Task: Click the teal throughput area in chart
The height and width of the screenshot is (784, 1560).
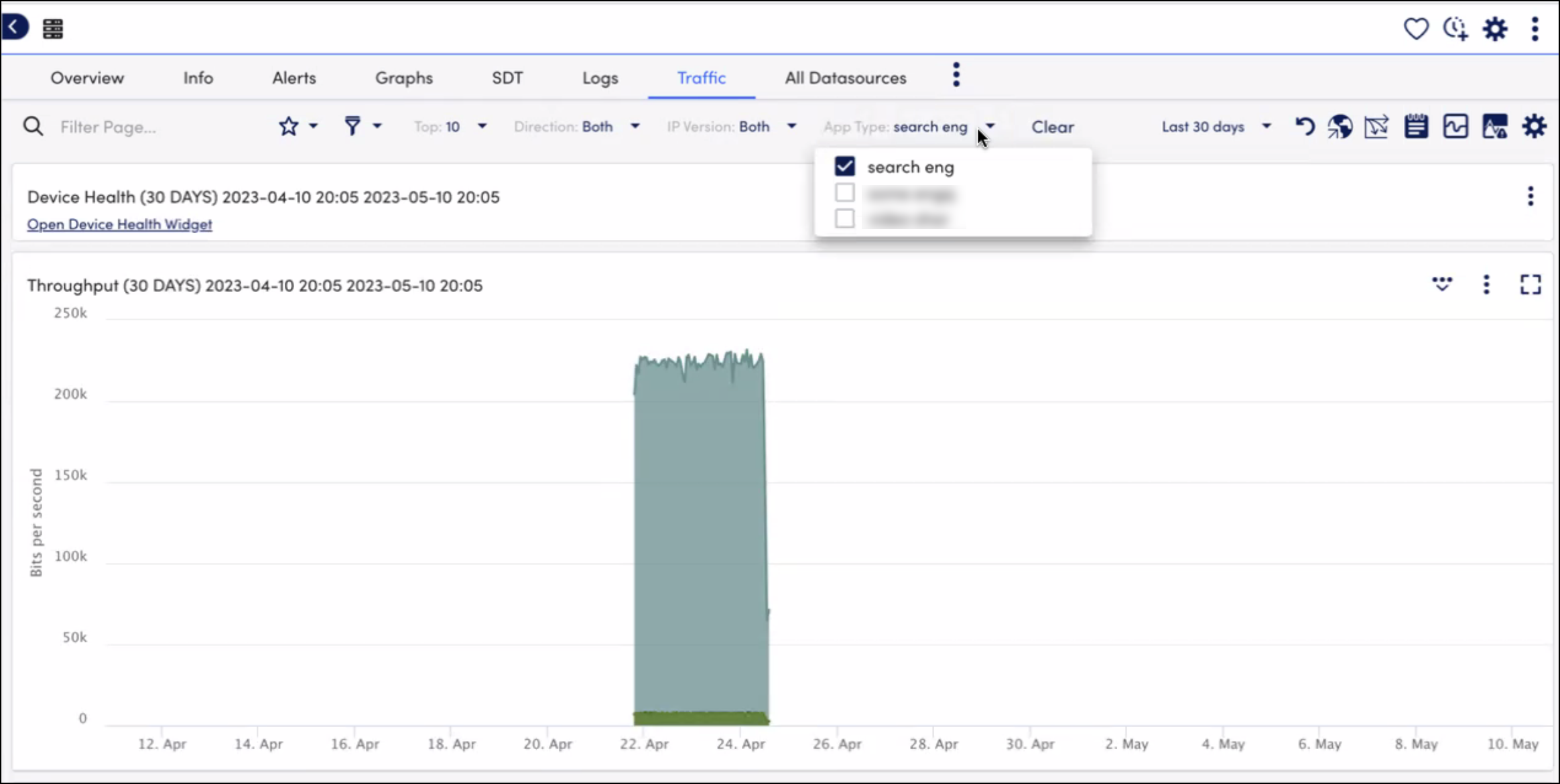Action: [700, 536]
